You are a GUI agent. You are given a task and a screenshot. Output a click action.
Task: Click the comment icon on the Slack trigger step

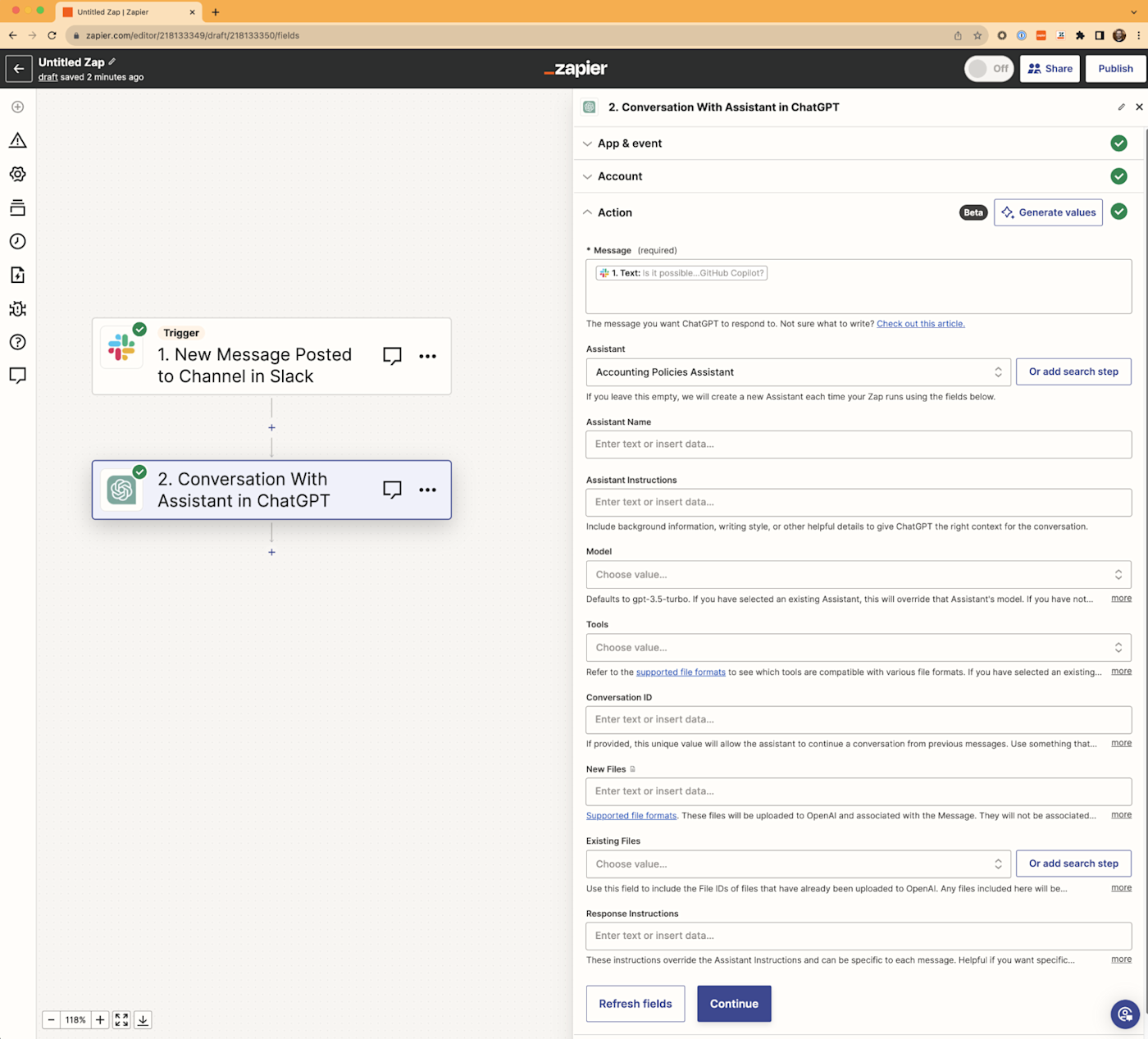coord(392,356)
